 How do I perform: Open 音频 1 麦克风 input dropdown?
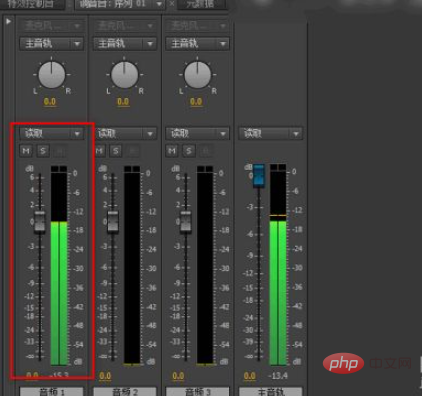(x=51, y=26)
